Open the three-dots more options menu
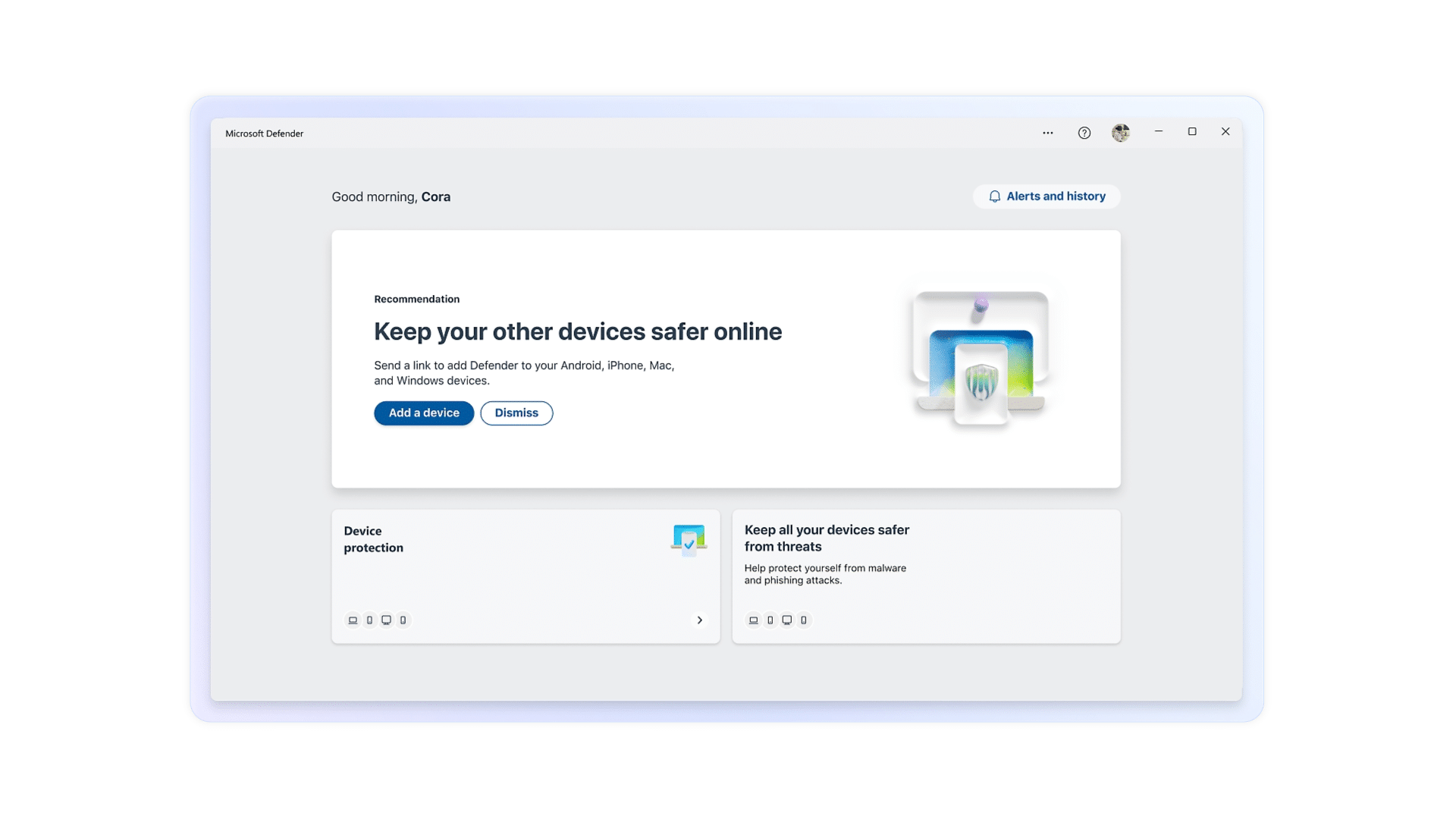1456x819 pixels. point(1047,133)
